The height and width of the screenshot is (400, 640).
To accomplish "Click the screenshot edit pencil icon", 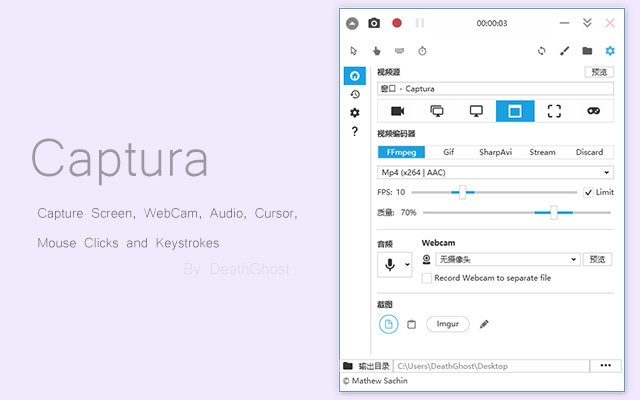I will click(484, 324).
